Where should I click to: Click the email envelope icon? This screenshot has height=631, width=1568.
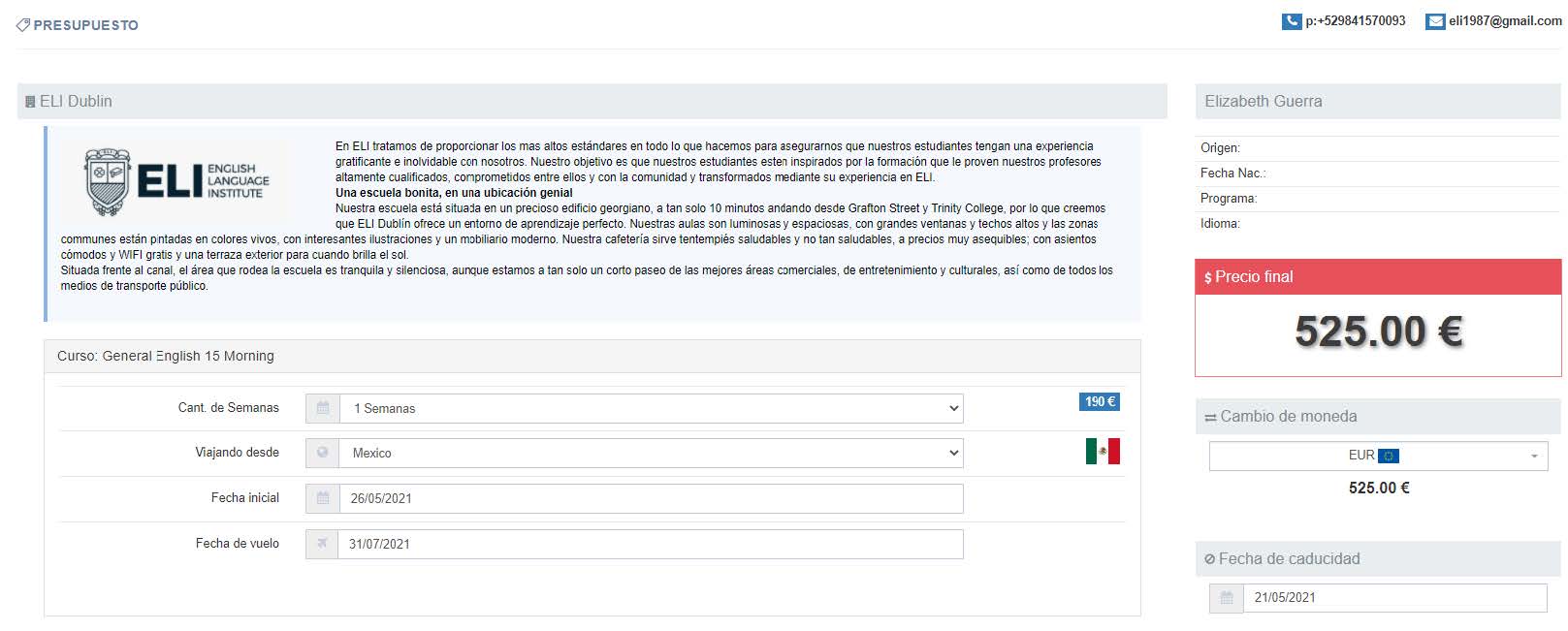[x=1435, y=21]
